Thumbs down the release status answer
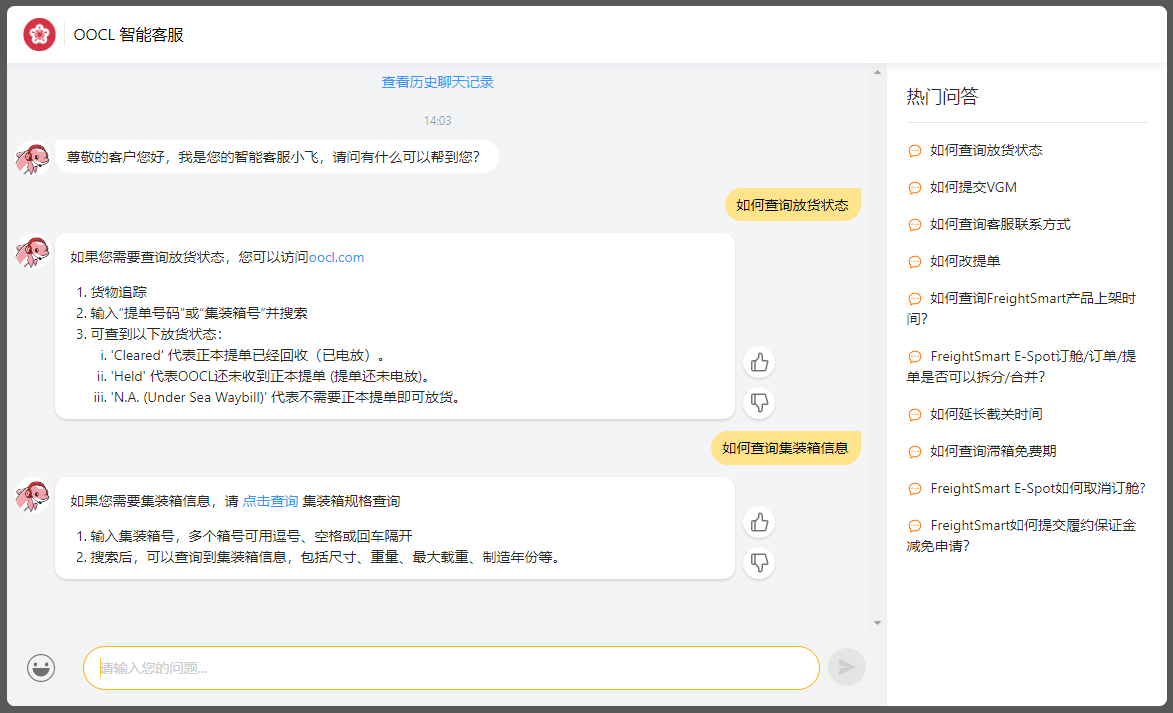The image size is (1173, 713). point(759,402)
